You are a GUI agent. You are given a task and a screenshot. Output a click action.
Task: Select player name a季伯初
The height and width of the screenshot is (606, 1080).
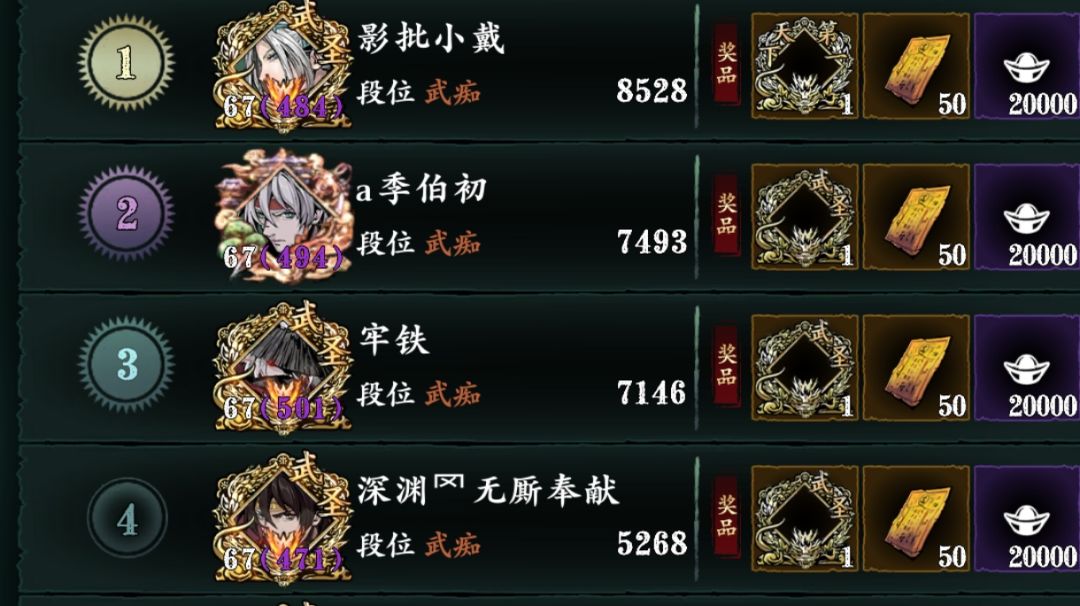point(422,189)
